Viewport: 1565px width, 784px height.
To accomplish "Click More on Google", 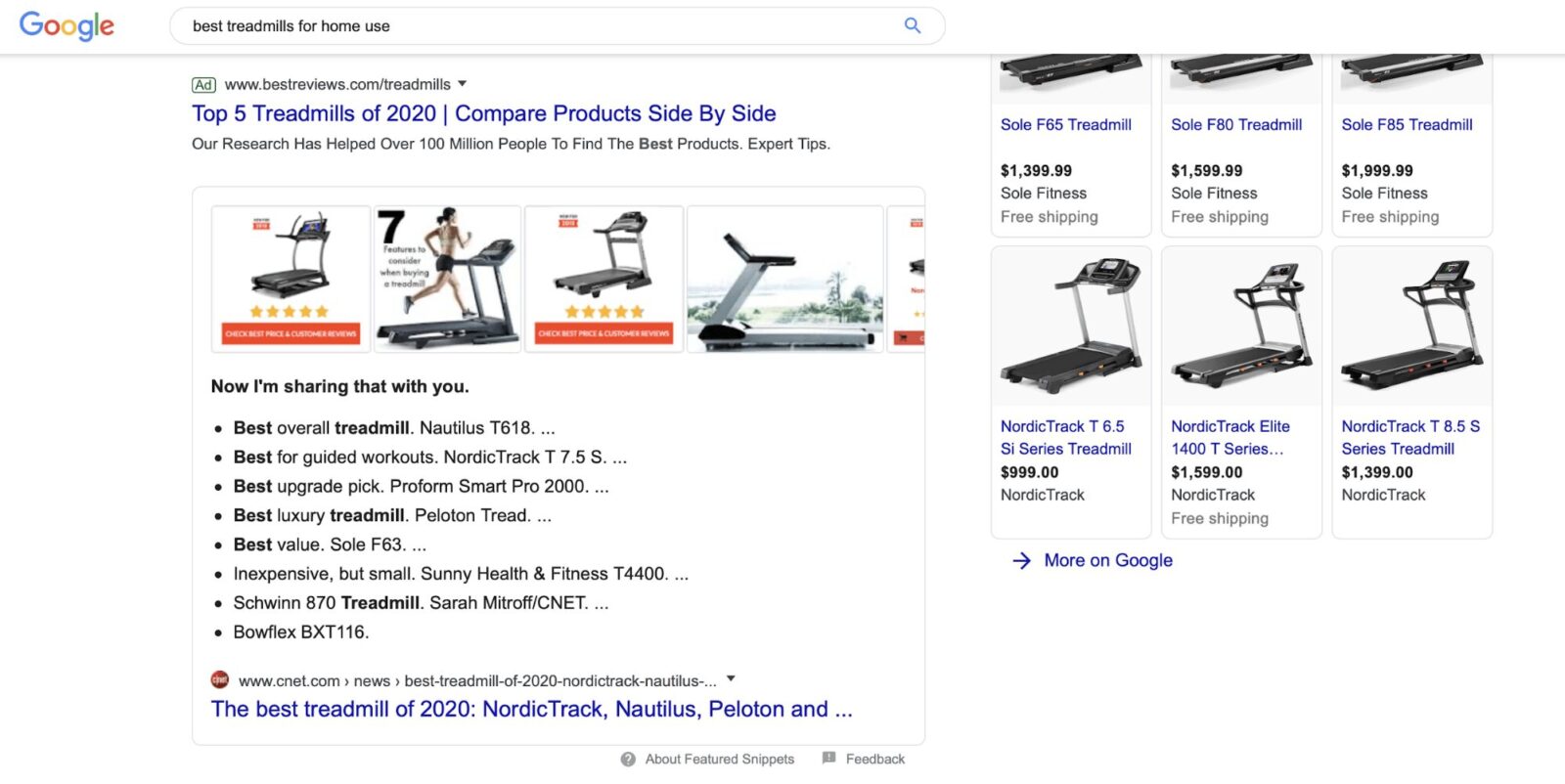I will 1106,560.
